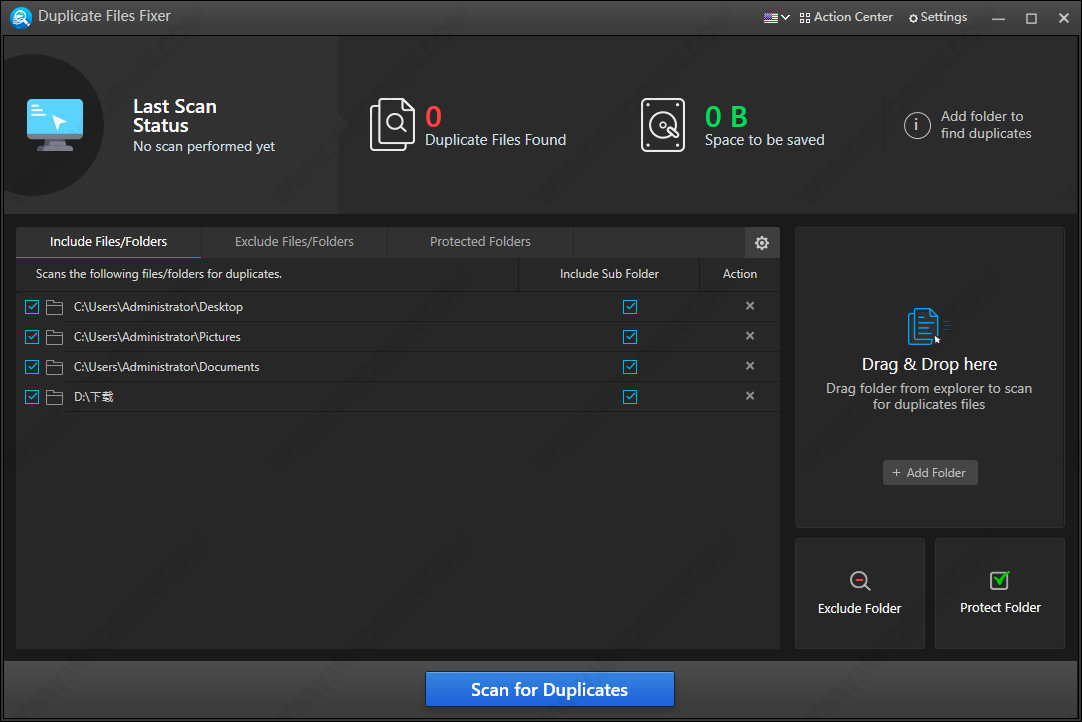Uncheck the D:\下载 folder row checkbox
The height and width of the screenshot is (722, 1082).
point(32,397)
